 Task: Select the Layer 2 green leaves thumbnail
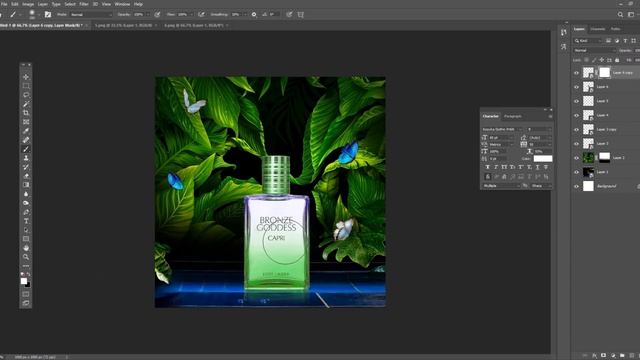(588, 158)
